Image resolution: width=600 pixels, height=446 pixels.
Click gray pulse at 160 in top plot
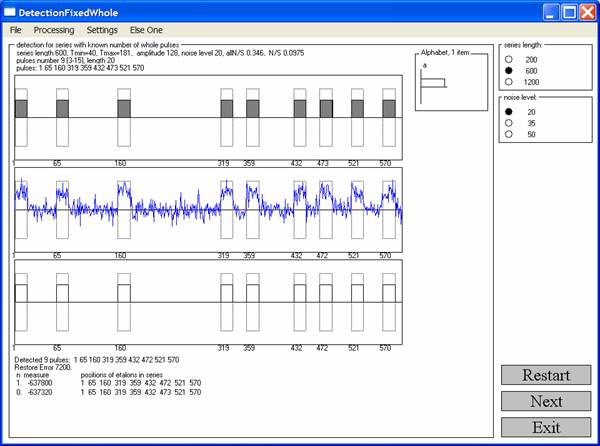click(x=124, y=109)
